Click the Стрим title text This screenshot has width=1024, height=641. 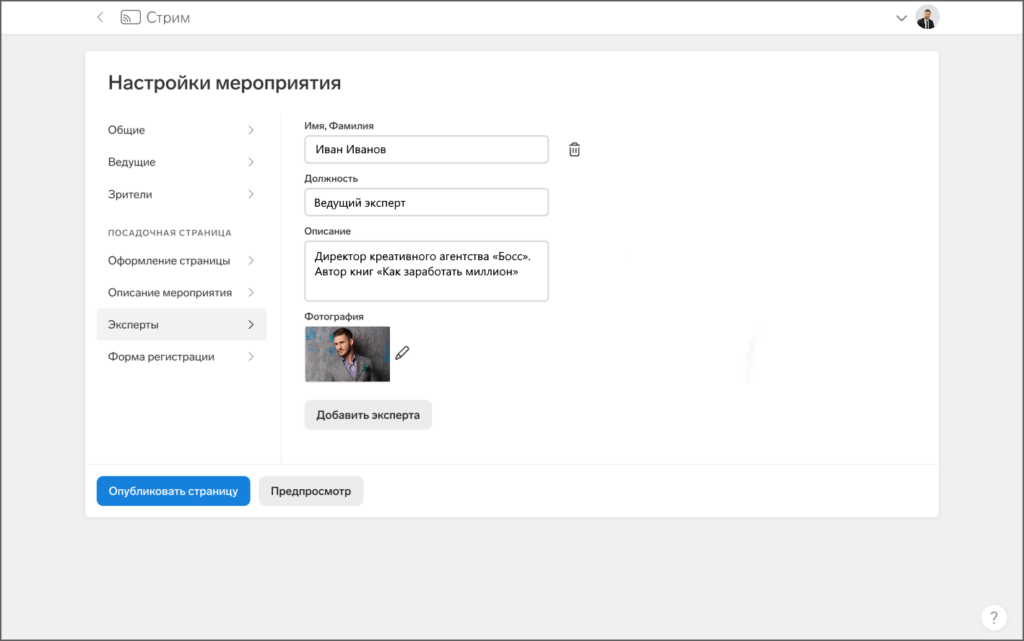tap(168, 18)
